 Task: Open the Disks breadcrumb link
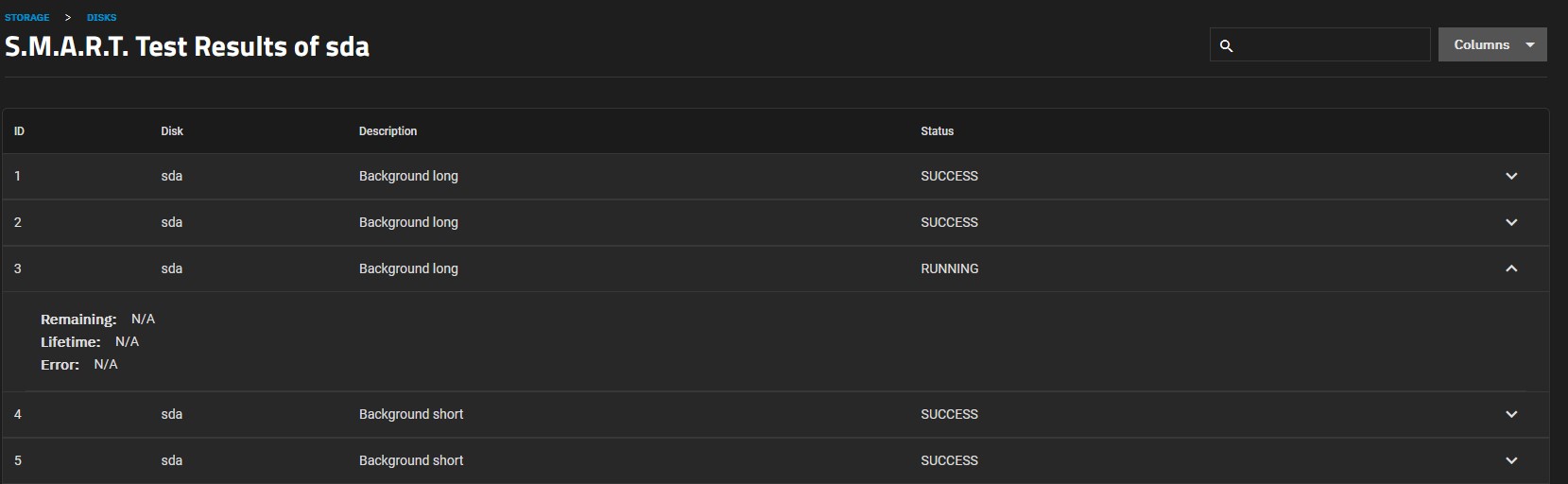point(101,17)
